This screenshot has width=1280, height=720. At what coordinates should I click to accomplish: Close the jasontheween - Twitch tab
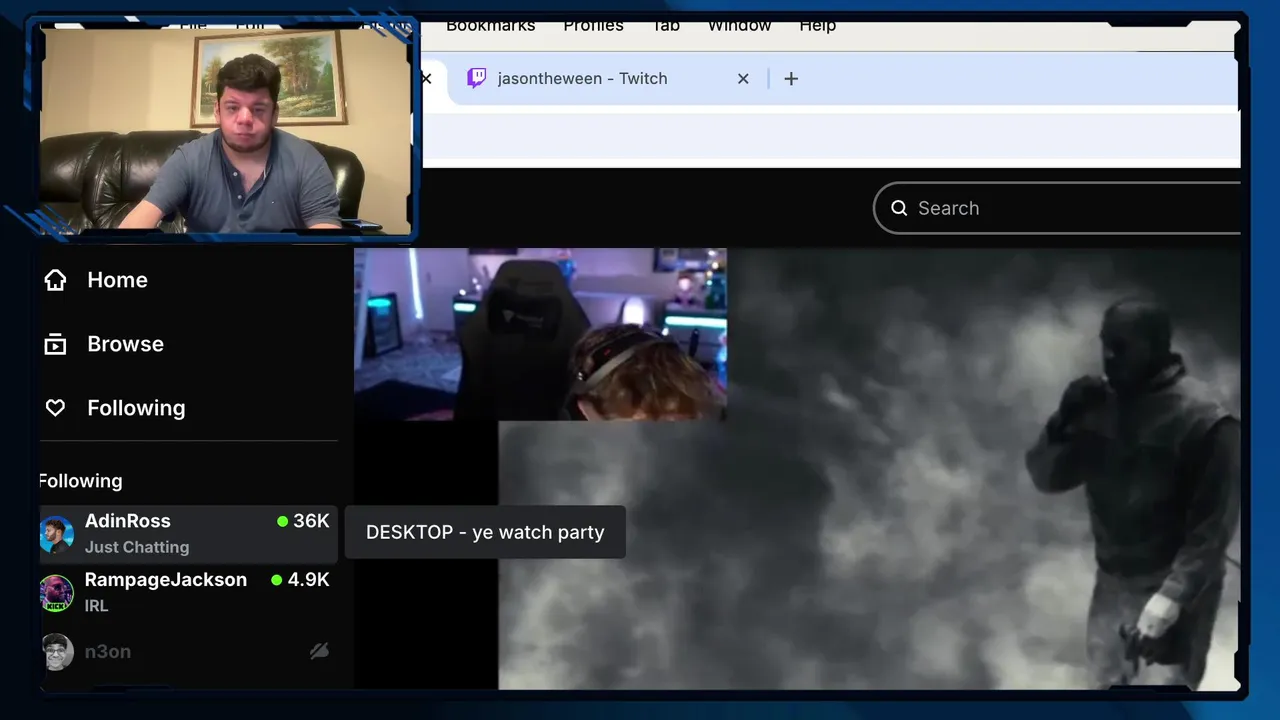(743, 78)
